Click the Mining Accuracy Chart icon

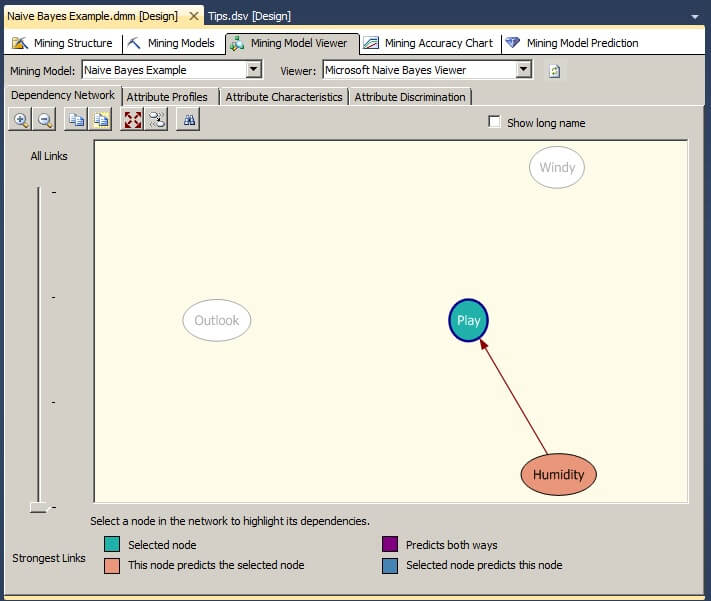[371, 43]
